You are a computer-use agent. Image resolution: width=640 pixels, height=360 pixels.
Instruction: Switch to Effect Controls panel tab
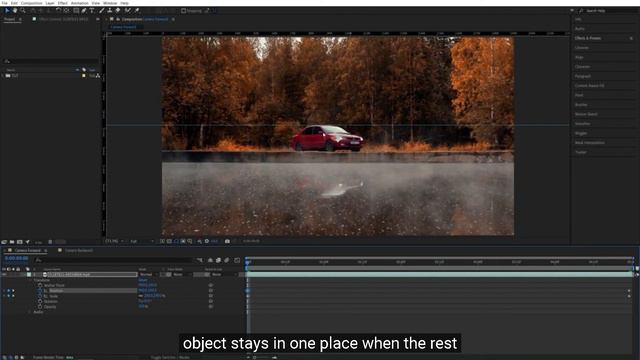pos(63,19)
